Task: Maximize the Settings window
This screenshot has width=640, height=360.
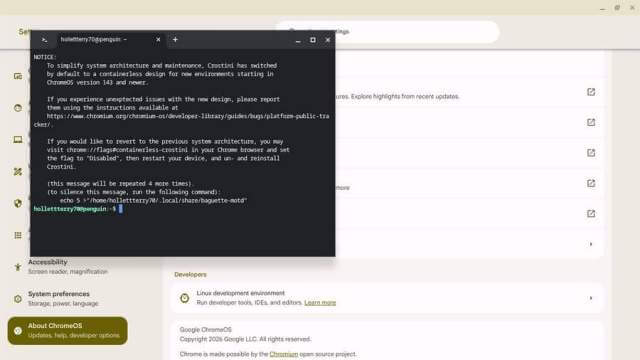Action: coord(617,8)
